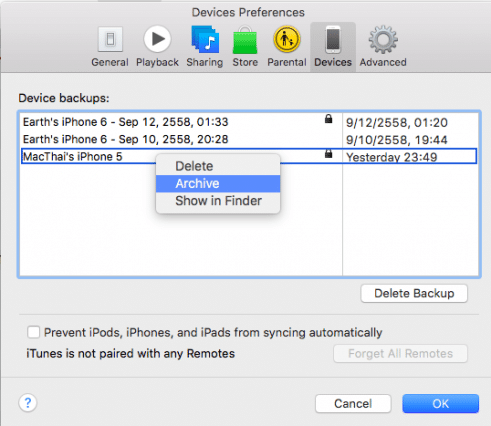Open the General preferences pane
This screenshot has width=491, height=426.
click(x=110, y=47)
